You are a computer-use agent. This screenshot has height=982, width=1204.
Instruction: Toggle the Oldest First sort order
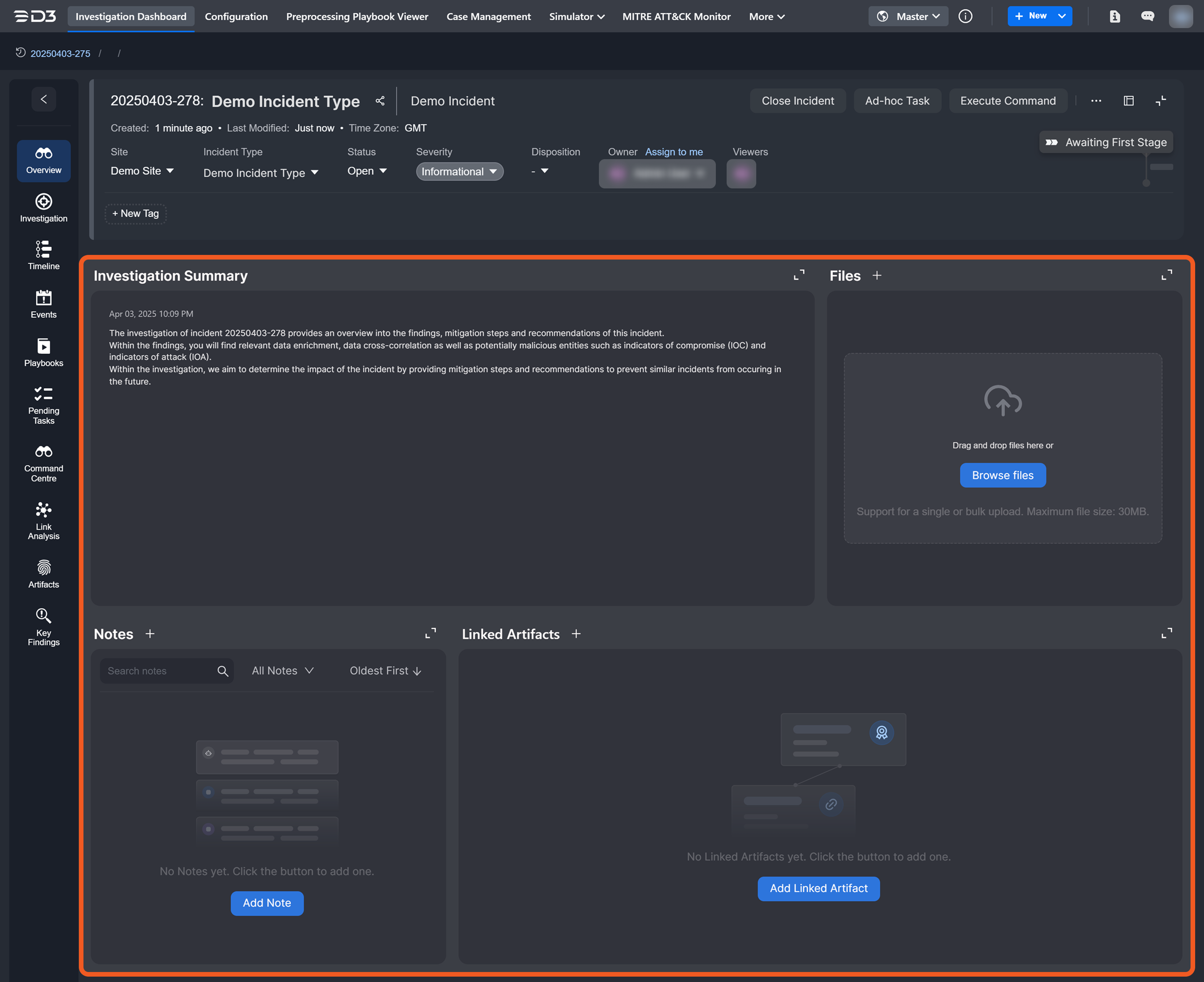click(385, 671)
